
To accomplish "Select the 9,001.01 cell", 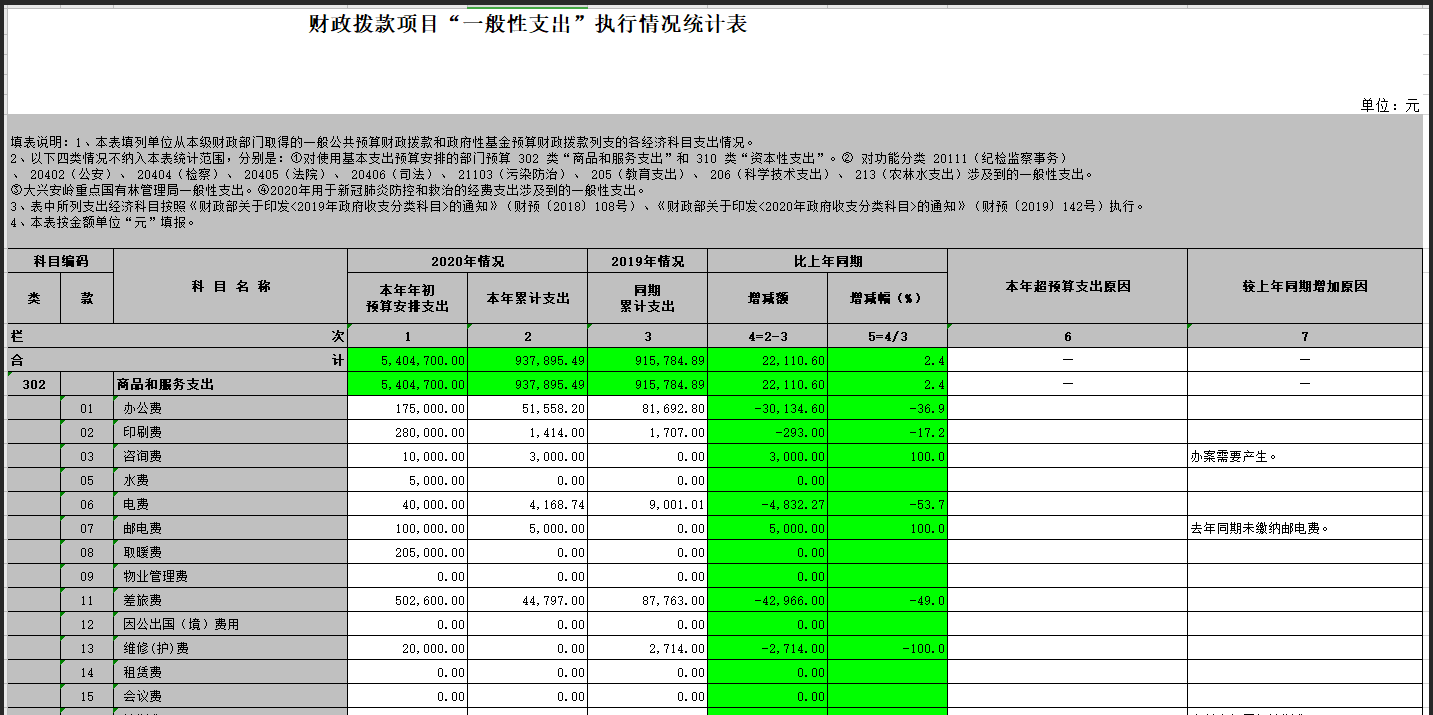I will point(648,504).
